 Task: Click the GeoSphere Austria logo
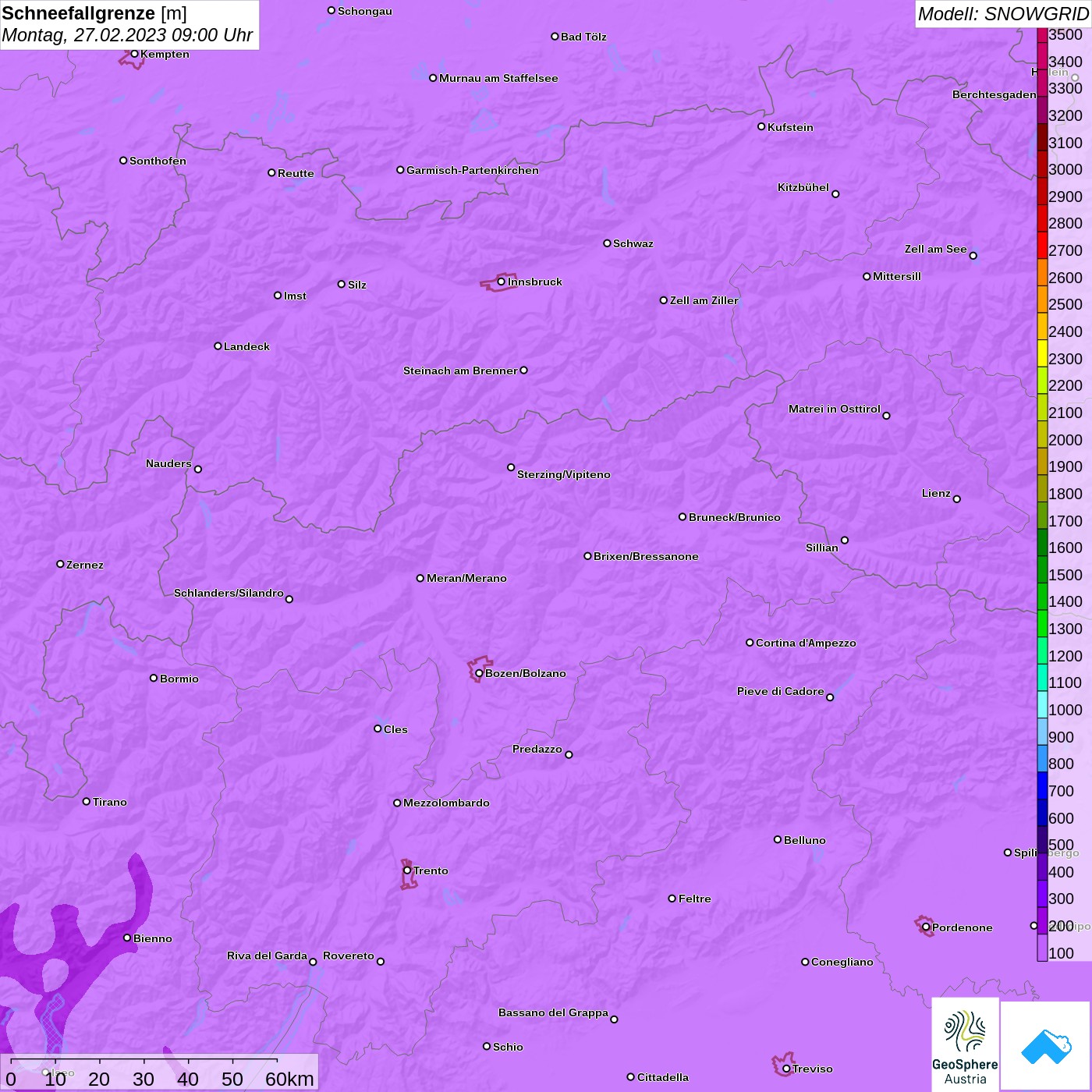coord(965,1044)
